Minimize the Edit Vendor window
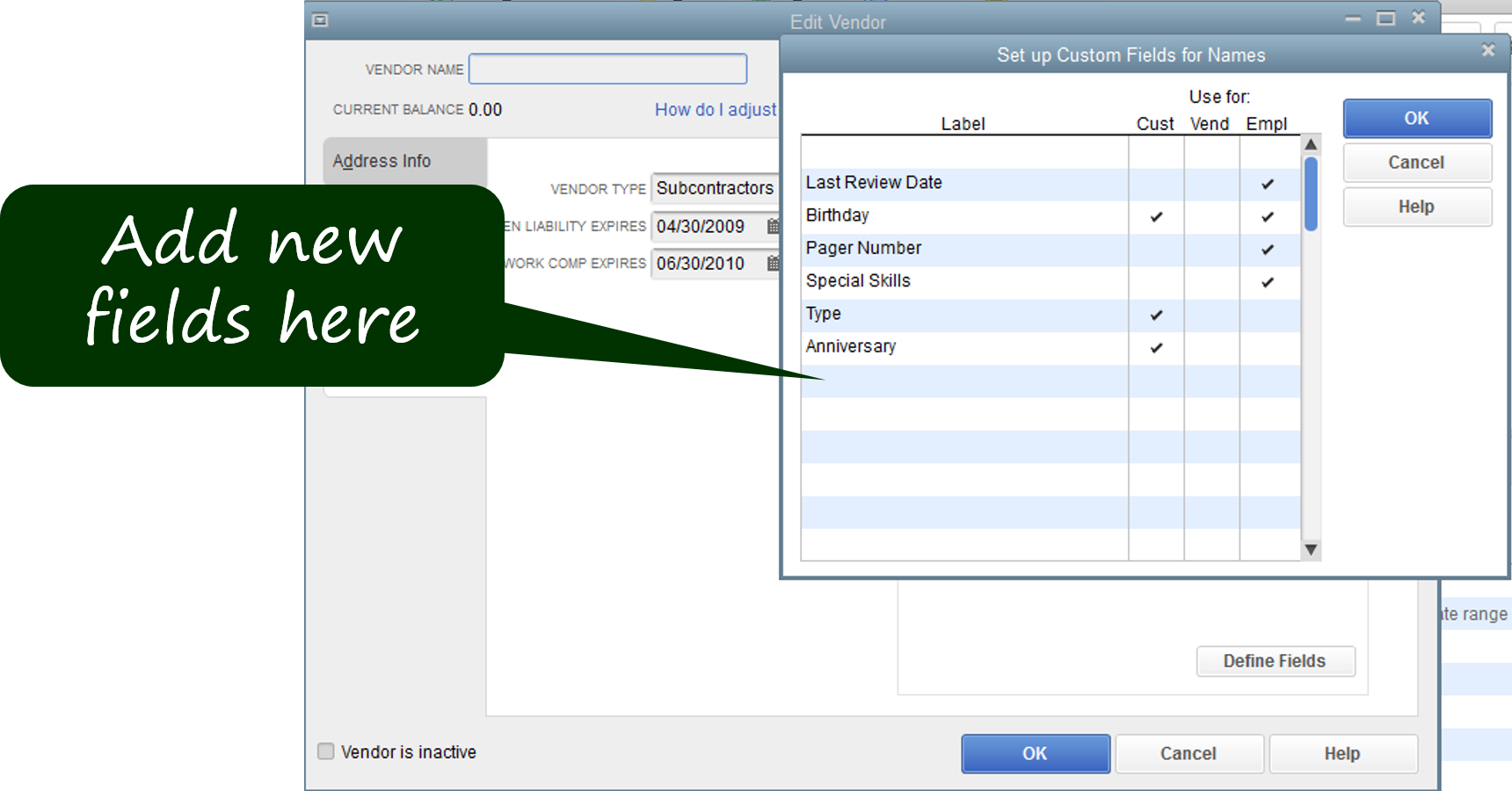1512x791 pixels. pos(1353,18)
